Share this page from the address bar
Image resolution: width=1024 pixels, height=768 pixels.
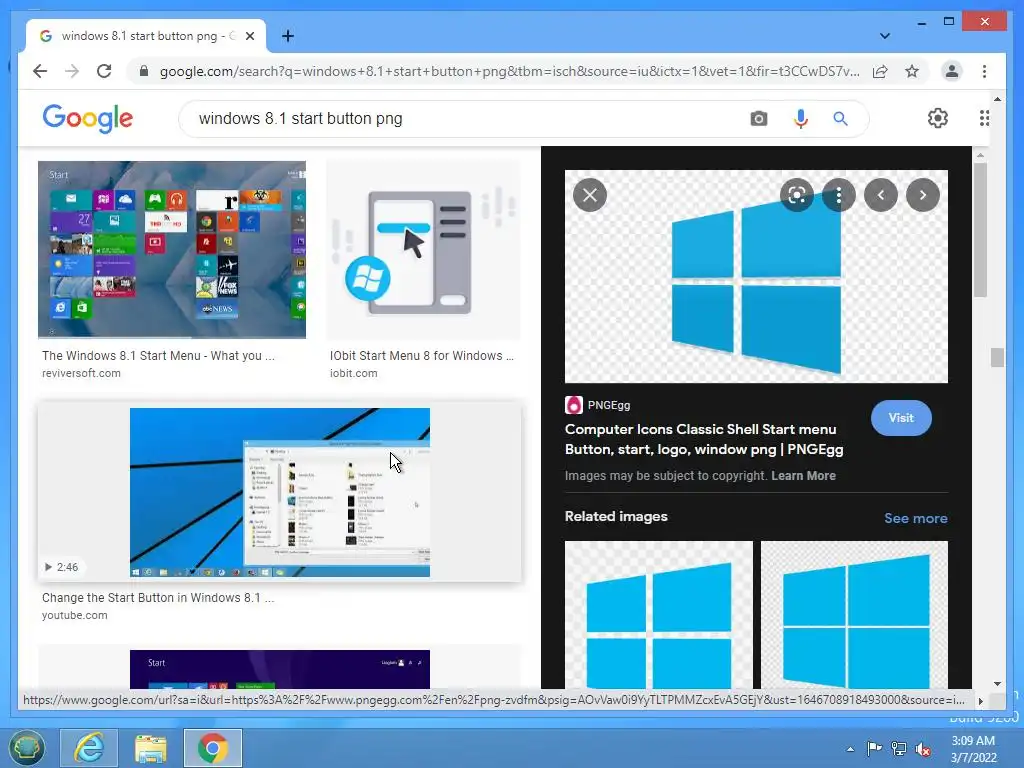880,71
